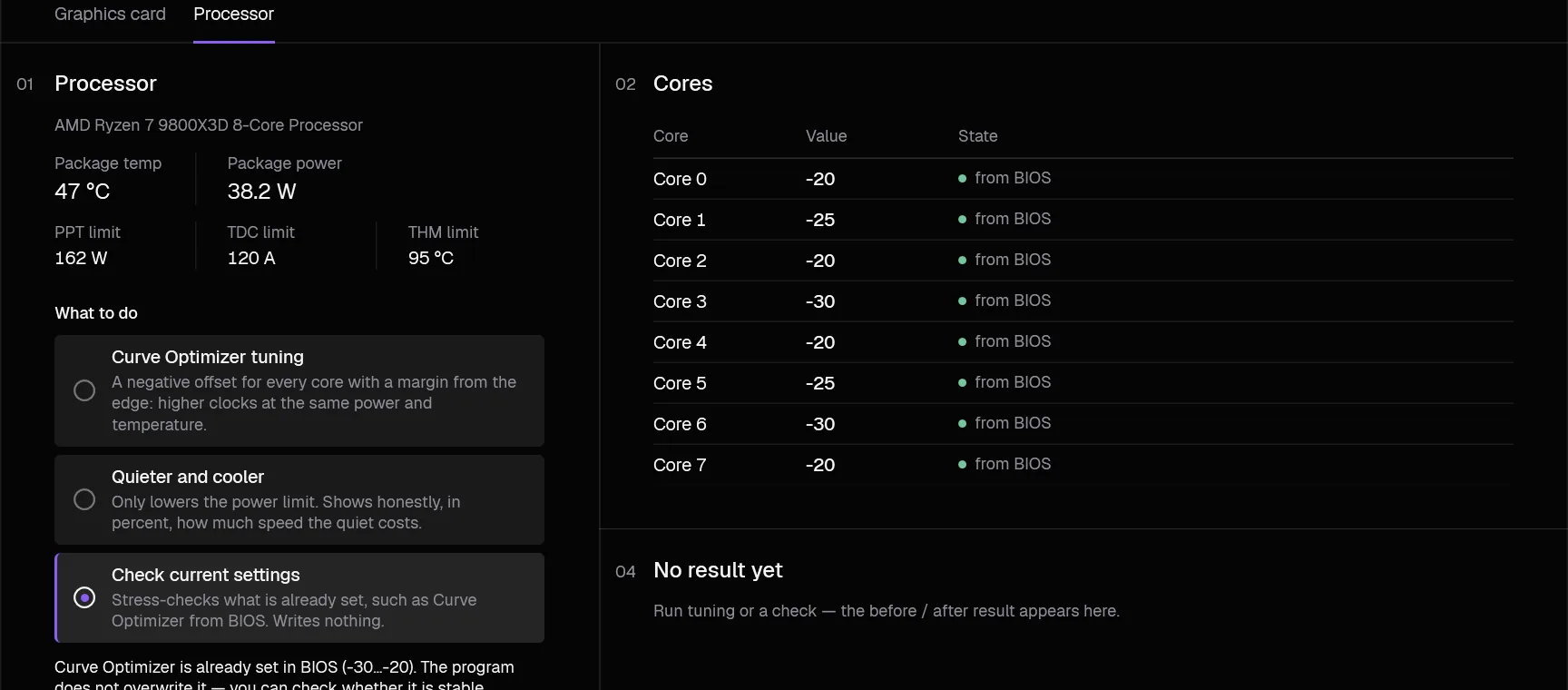Click the State column header

977,136
